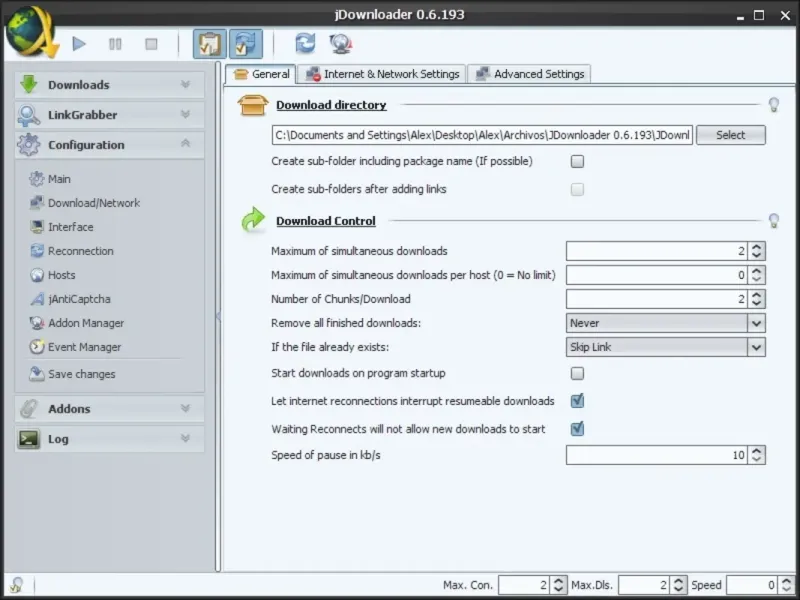Pause downloads using the pause icon

coord(115,44)
